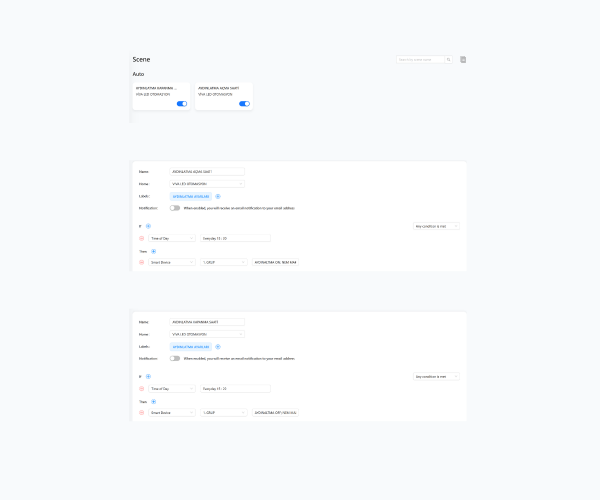This screenshot has width=600, height=500.
Task: Toggle the AÇMA SAATİ scene card switch
Action: click(244, 104)
